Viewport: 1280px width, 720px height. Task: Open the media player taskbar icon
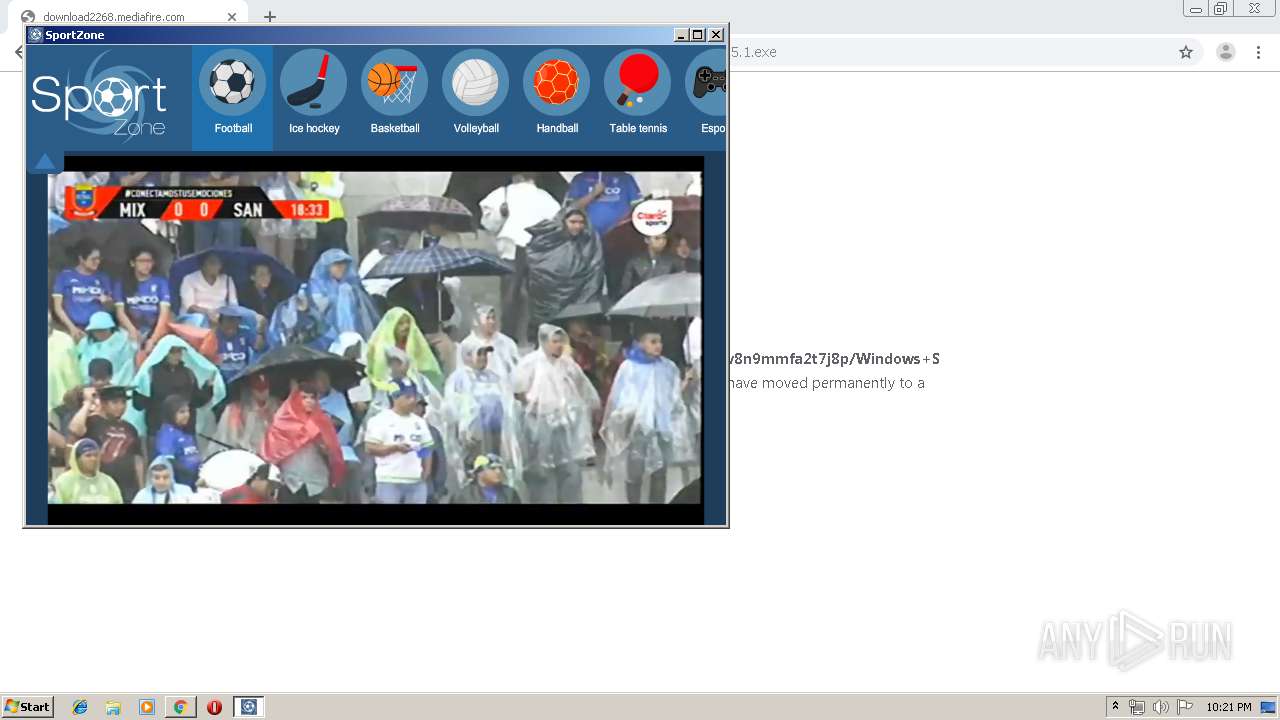147,707
